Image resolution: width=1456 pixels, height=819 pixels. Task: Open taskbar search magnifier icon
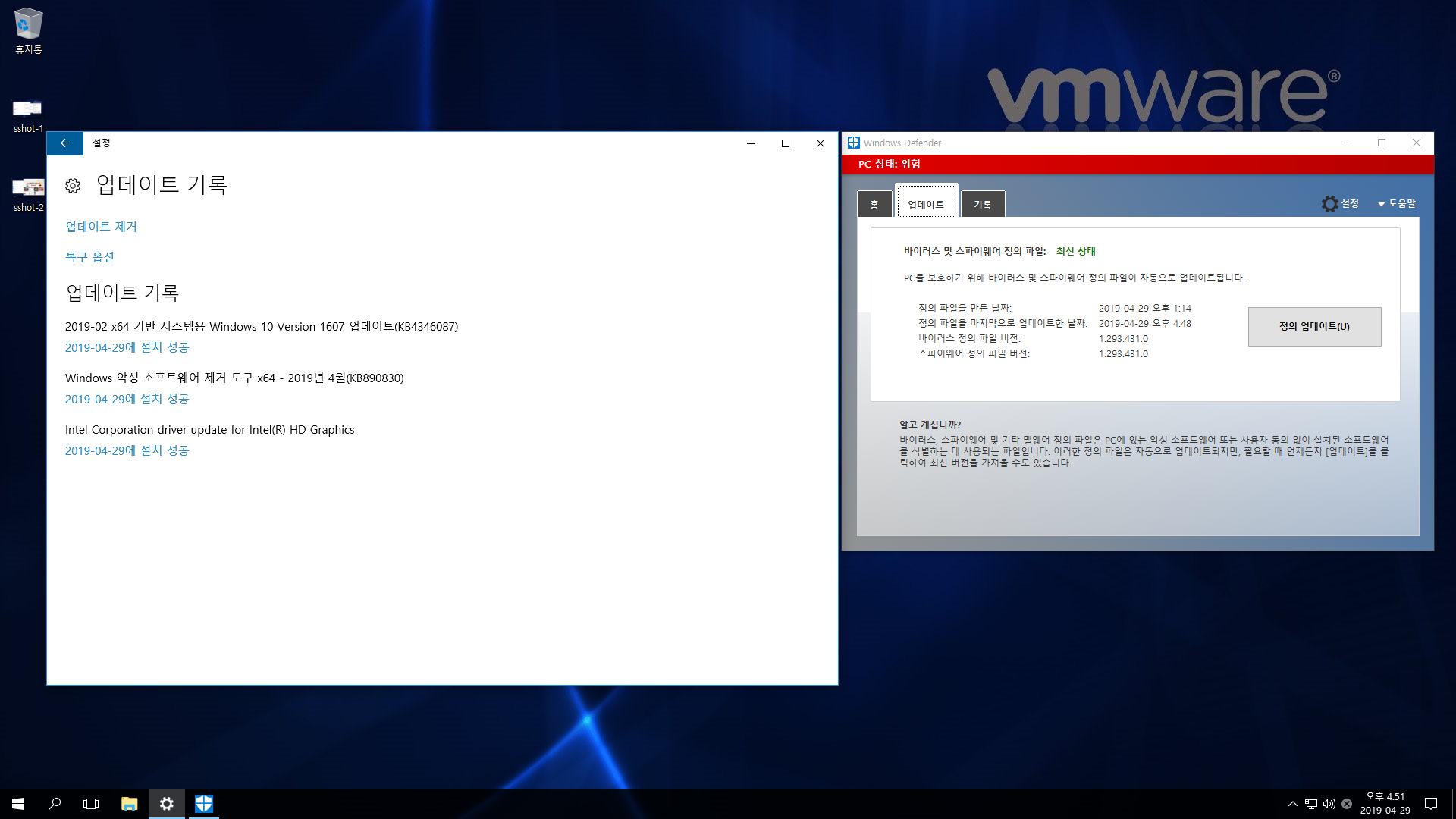point(55,804)
